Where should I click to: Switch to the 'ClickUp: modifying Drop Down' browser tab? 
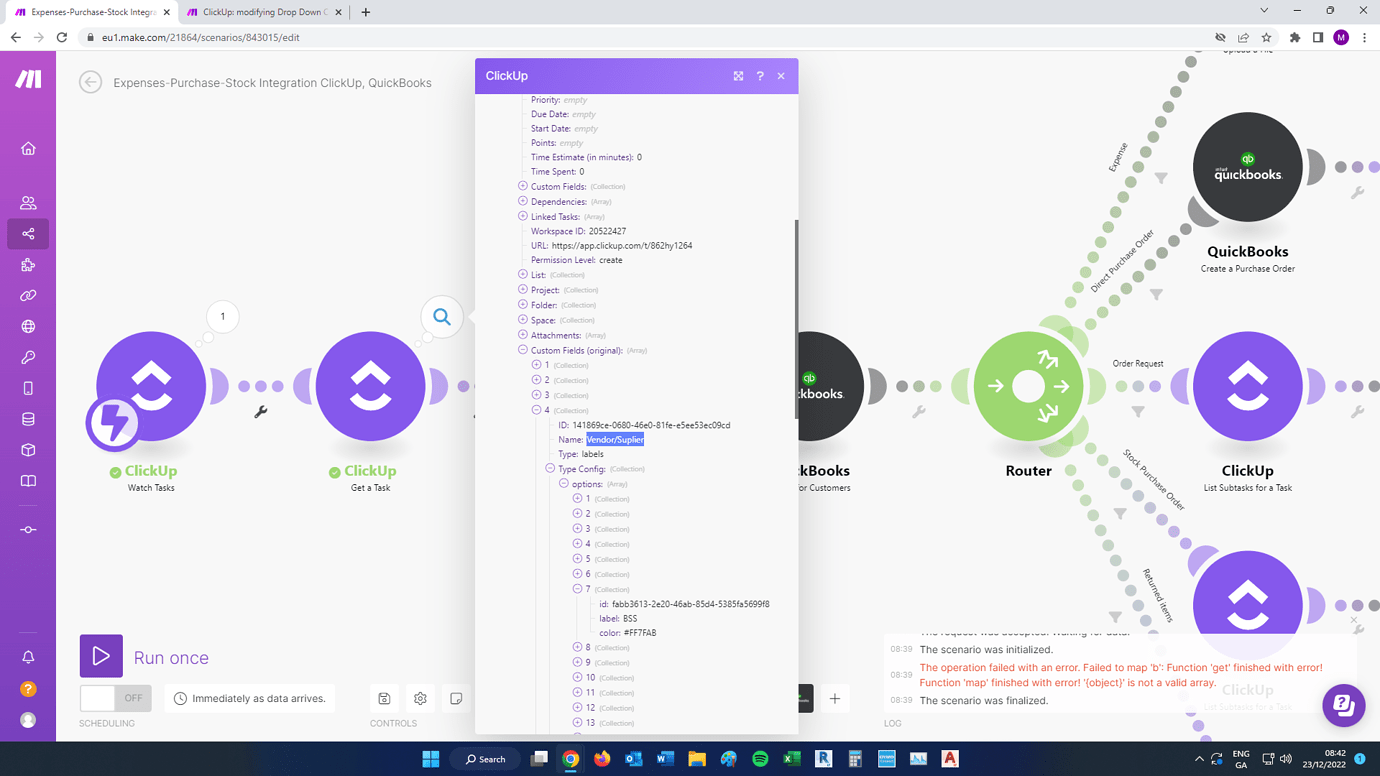[x=263, y=14]
